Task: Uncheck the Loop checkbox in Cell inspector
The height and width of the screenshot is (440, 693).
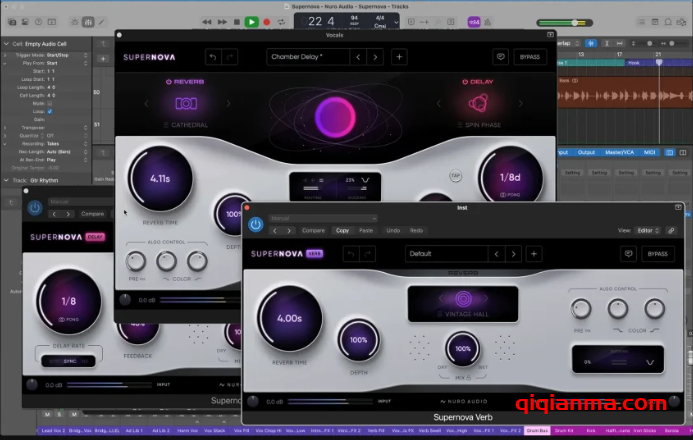Action: 50,111
